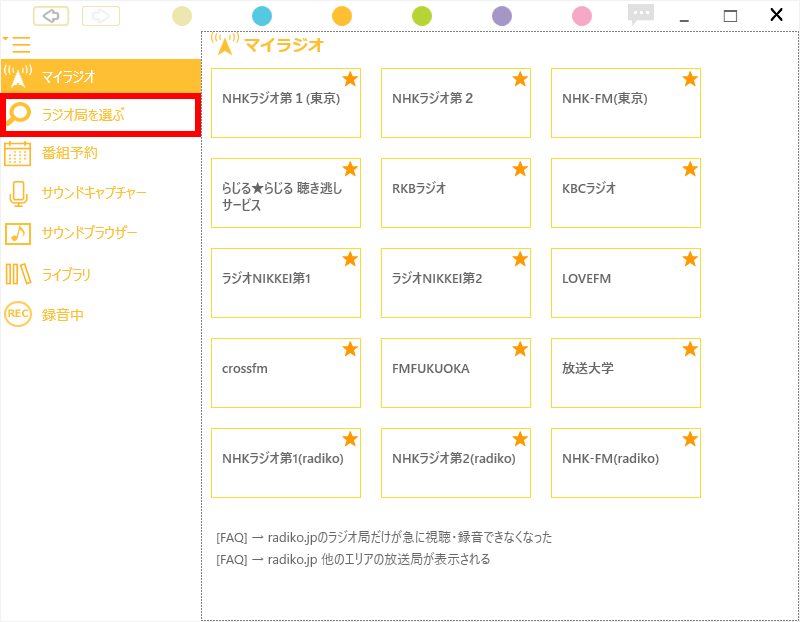Maximize the radio application window
This screenshot has height=622, width=800.
click(x=730, y=16)
